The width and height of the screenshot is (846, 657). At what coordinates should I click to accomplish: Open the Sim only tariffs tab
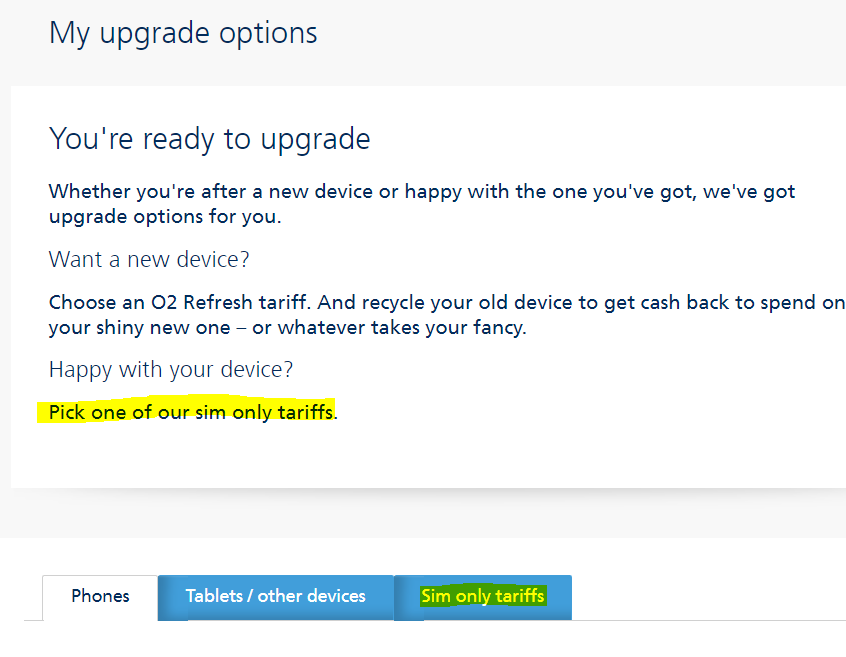pyautogui.click(x=482, y=596)
